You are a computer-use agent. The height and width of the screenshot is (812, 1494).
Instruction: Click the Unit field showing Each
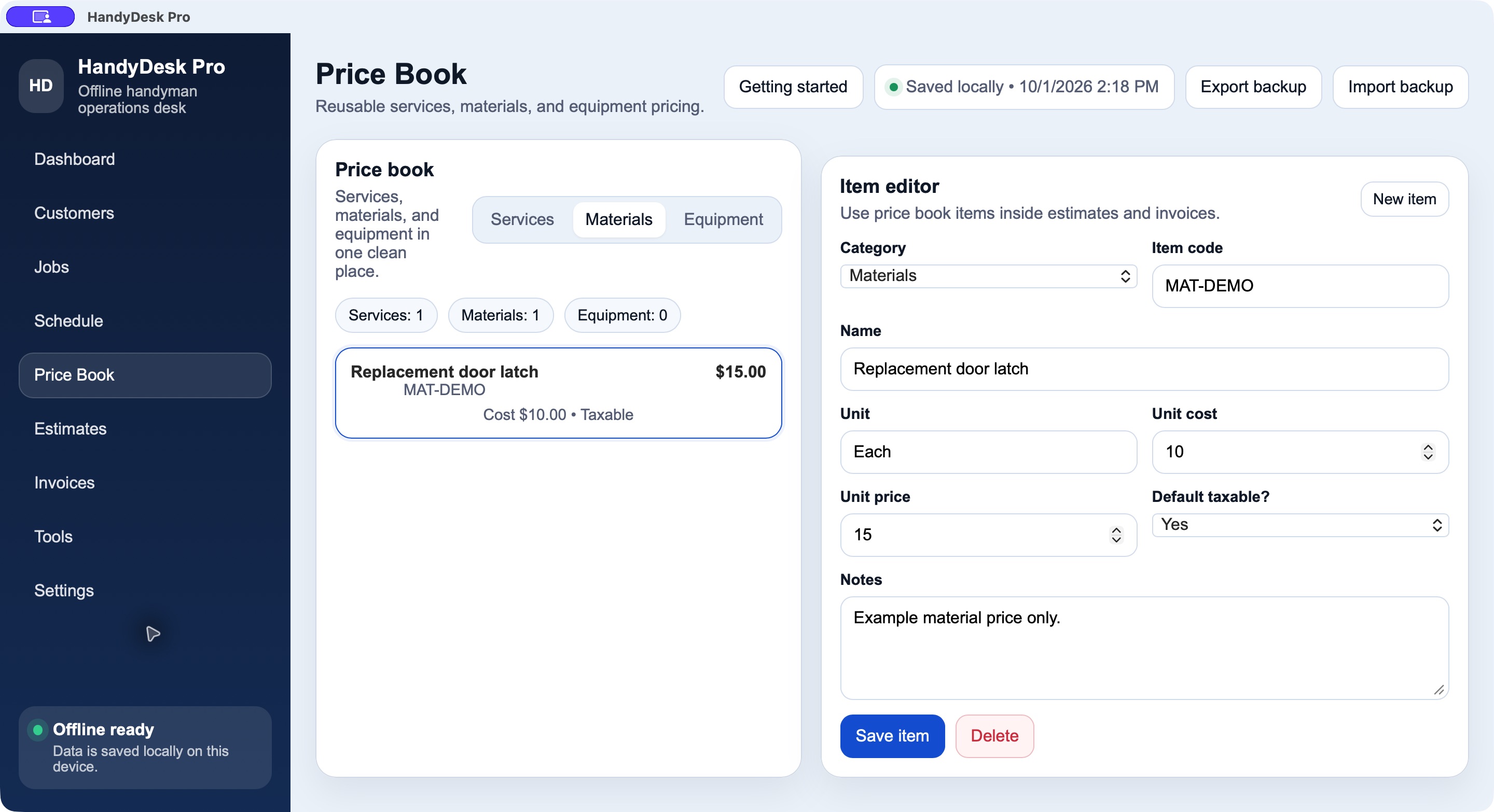tap(988, 452)
